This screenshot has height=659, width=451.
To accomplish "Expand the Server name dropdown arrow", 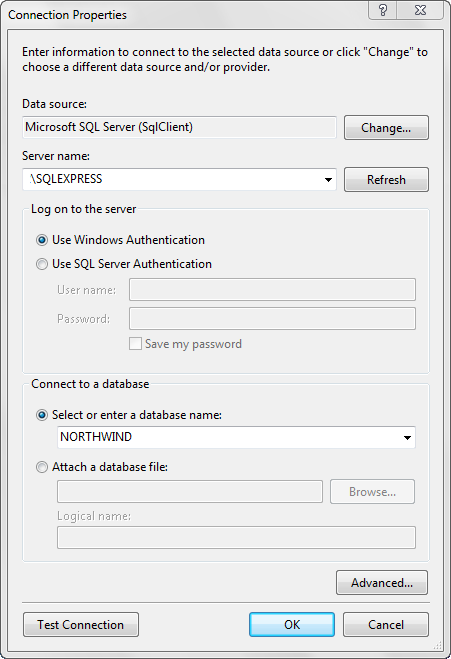I will pos(328,180).
